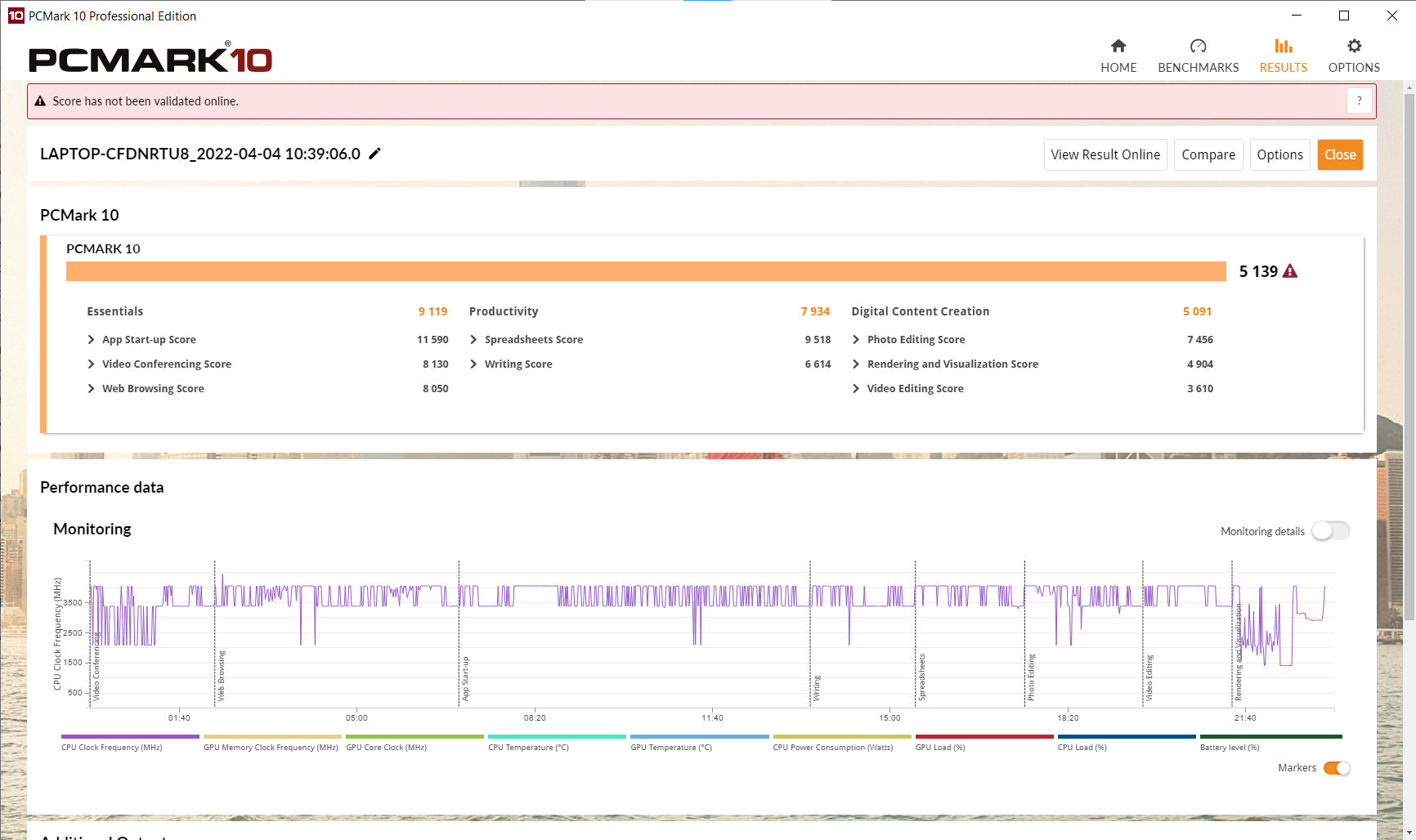1416x840 pixels.
Task: Click the Results bar chart icon
Action: click(x=1283, y=47)
